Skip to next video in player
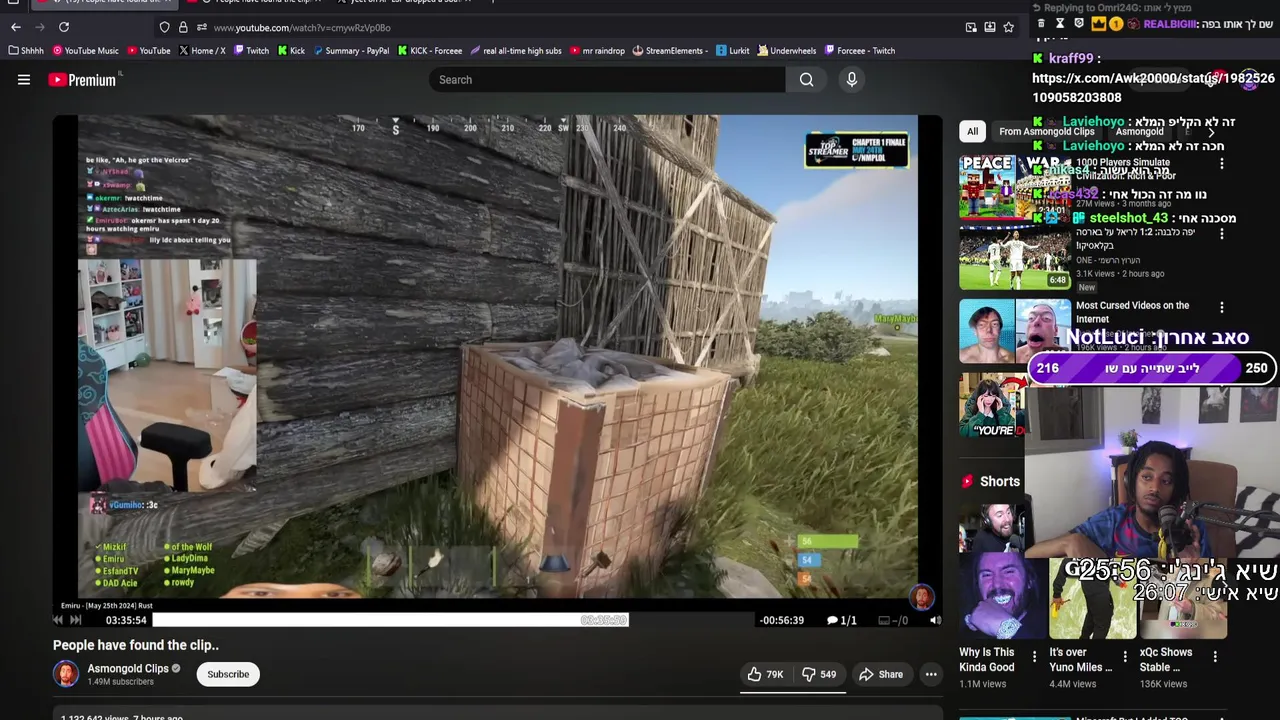The width and height of the screenshot is (1280, 720). click(75, 620)
